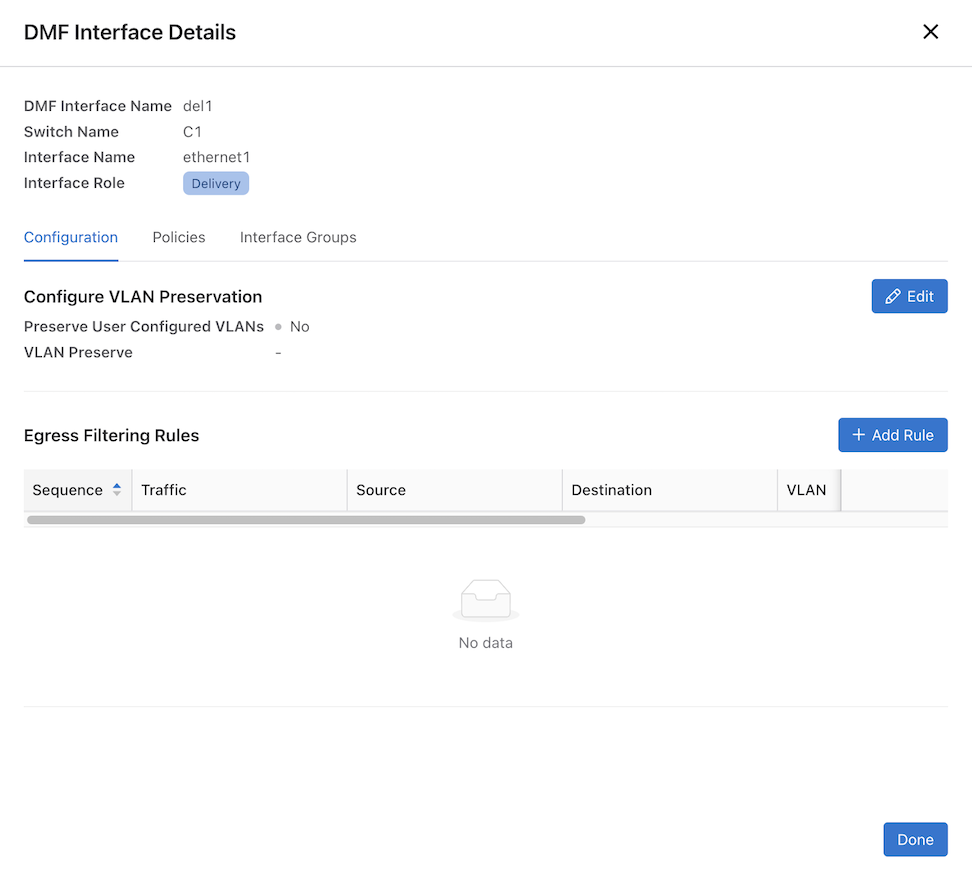Select the Interface Groups tab
Viewport: 972px width, 877px height.
[298, 237]
